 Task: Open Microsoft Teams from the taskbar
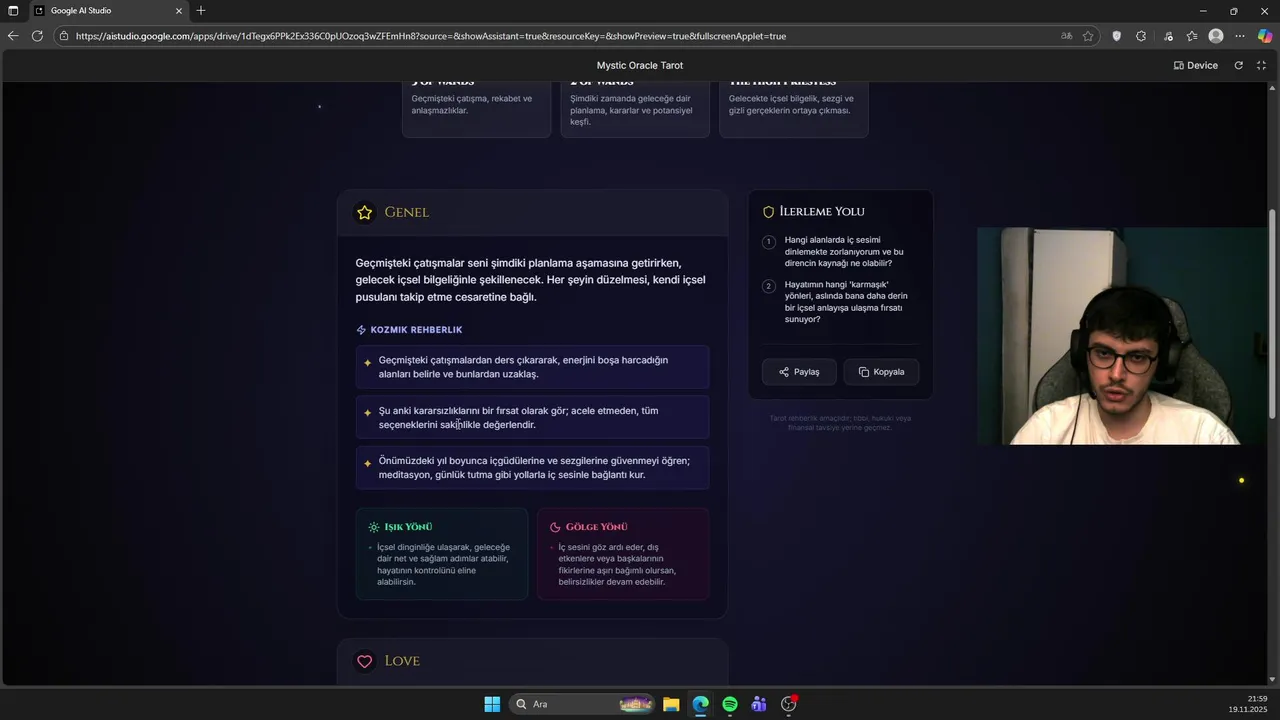(x=759, y=704)
